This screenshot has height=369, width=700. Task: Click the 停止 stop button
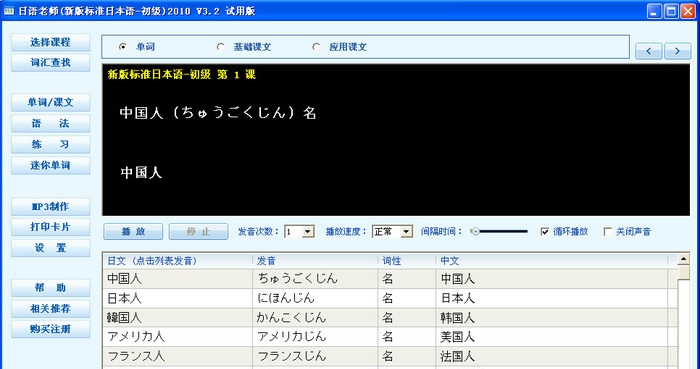pyautogui.click(x=198, y=232)
